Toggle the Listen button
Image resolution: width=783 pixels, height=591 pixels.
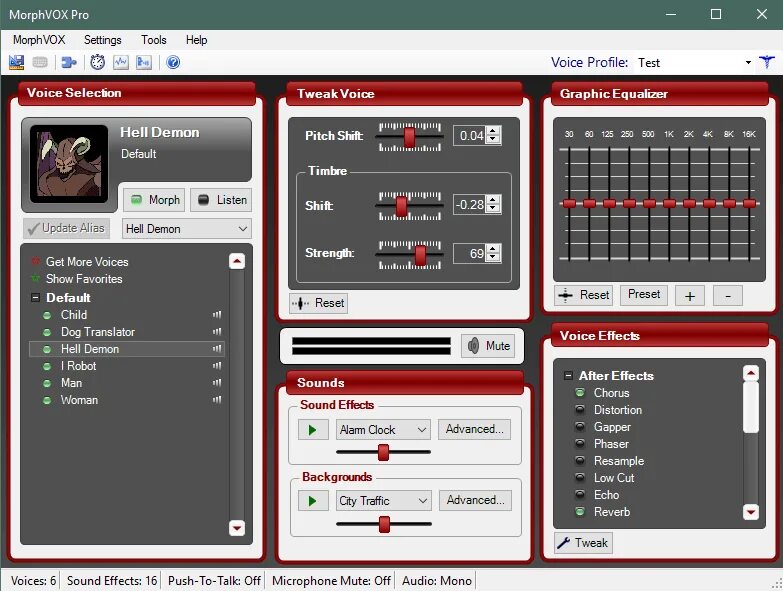[221, 200]
